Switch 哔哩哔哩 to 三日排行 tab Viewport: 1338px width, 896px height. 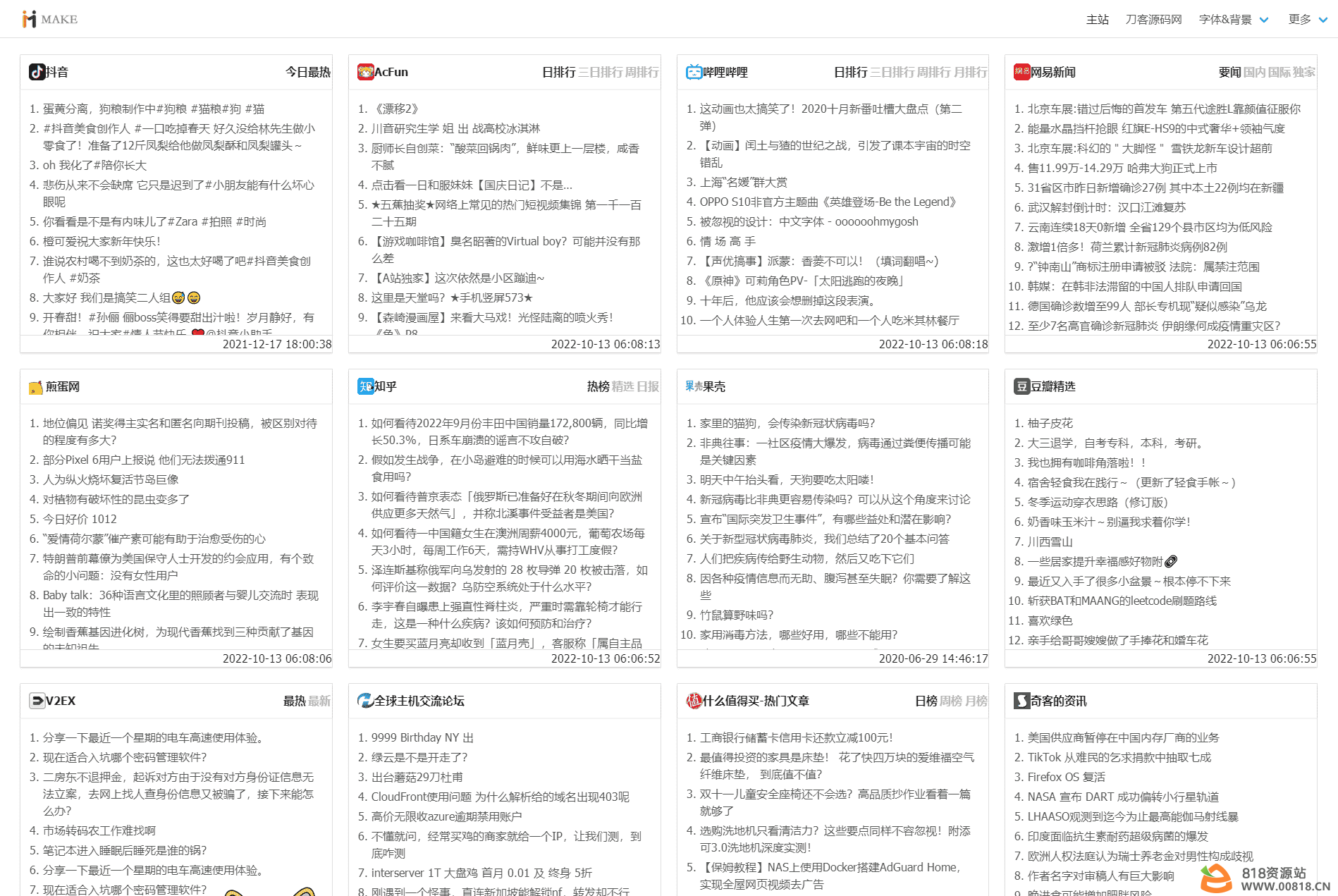[x=892, y=72]
